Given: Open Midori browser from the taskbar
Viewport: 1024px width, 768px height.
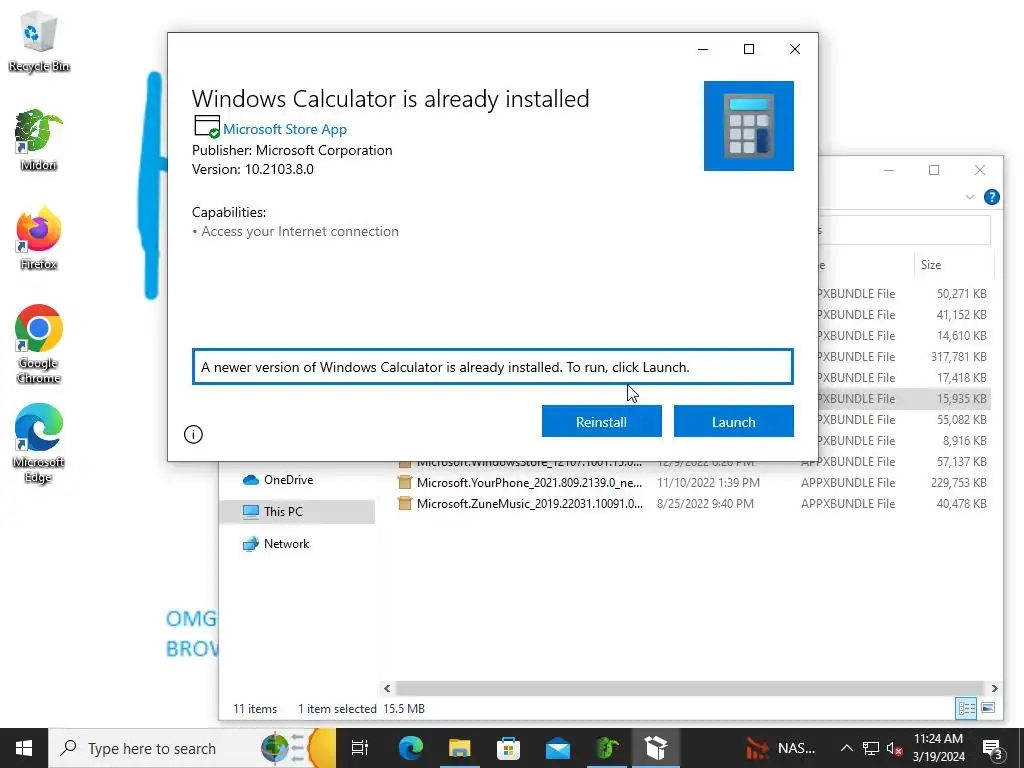Looking at the screenshot, I should (x=607, y=748).
